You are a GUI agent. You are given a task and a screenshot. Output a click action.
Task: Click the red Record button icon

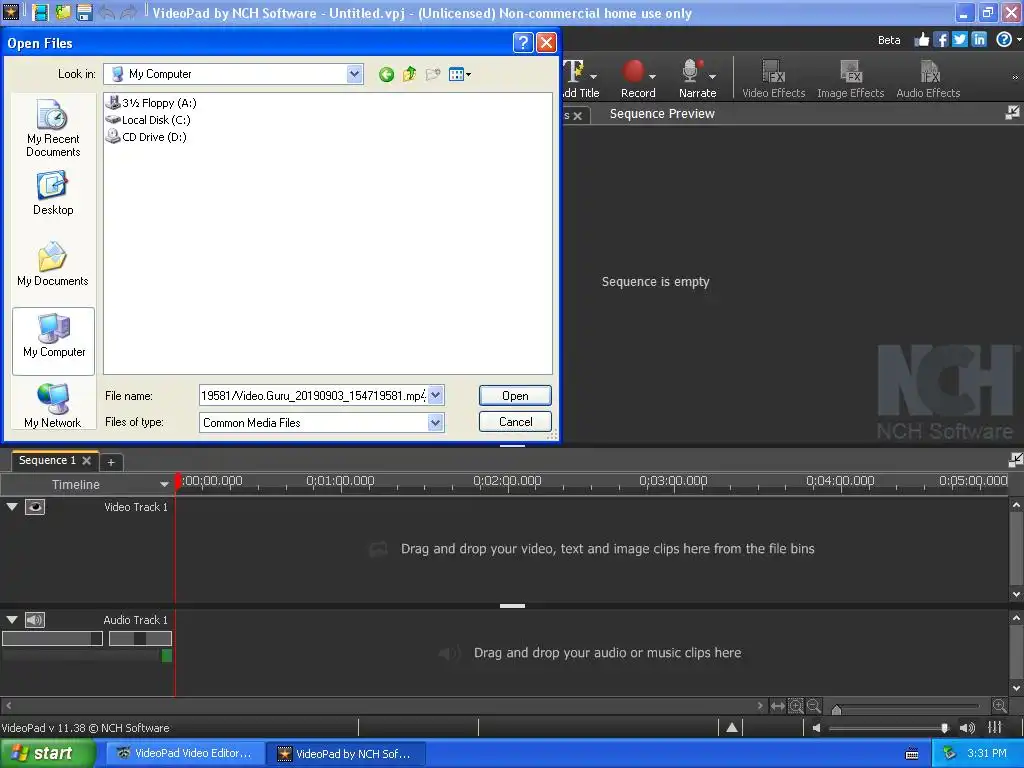632,71
